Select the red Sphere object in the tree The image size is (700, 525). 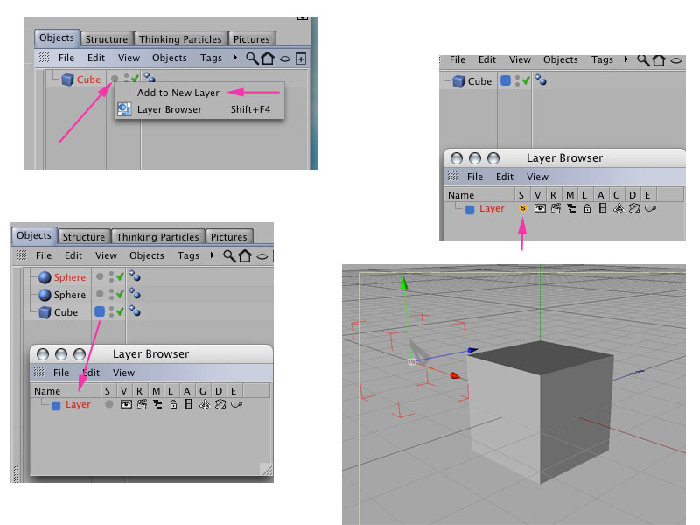pyautogui.click(x=70, y=277)
